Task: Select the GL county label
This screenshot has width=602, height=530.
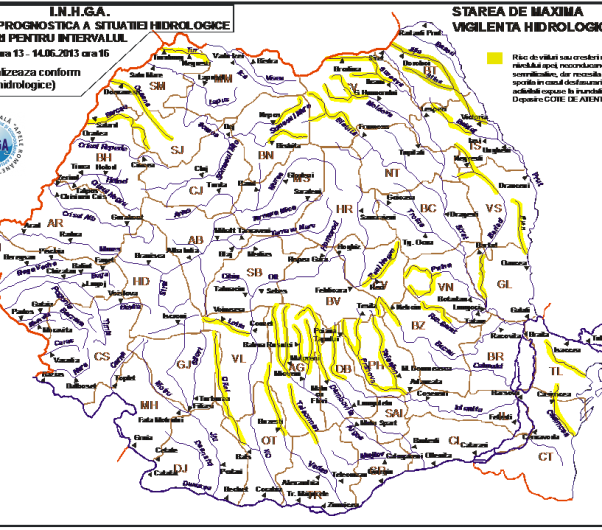Action: click(504, 284)
